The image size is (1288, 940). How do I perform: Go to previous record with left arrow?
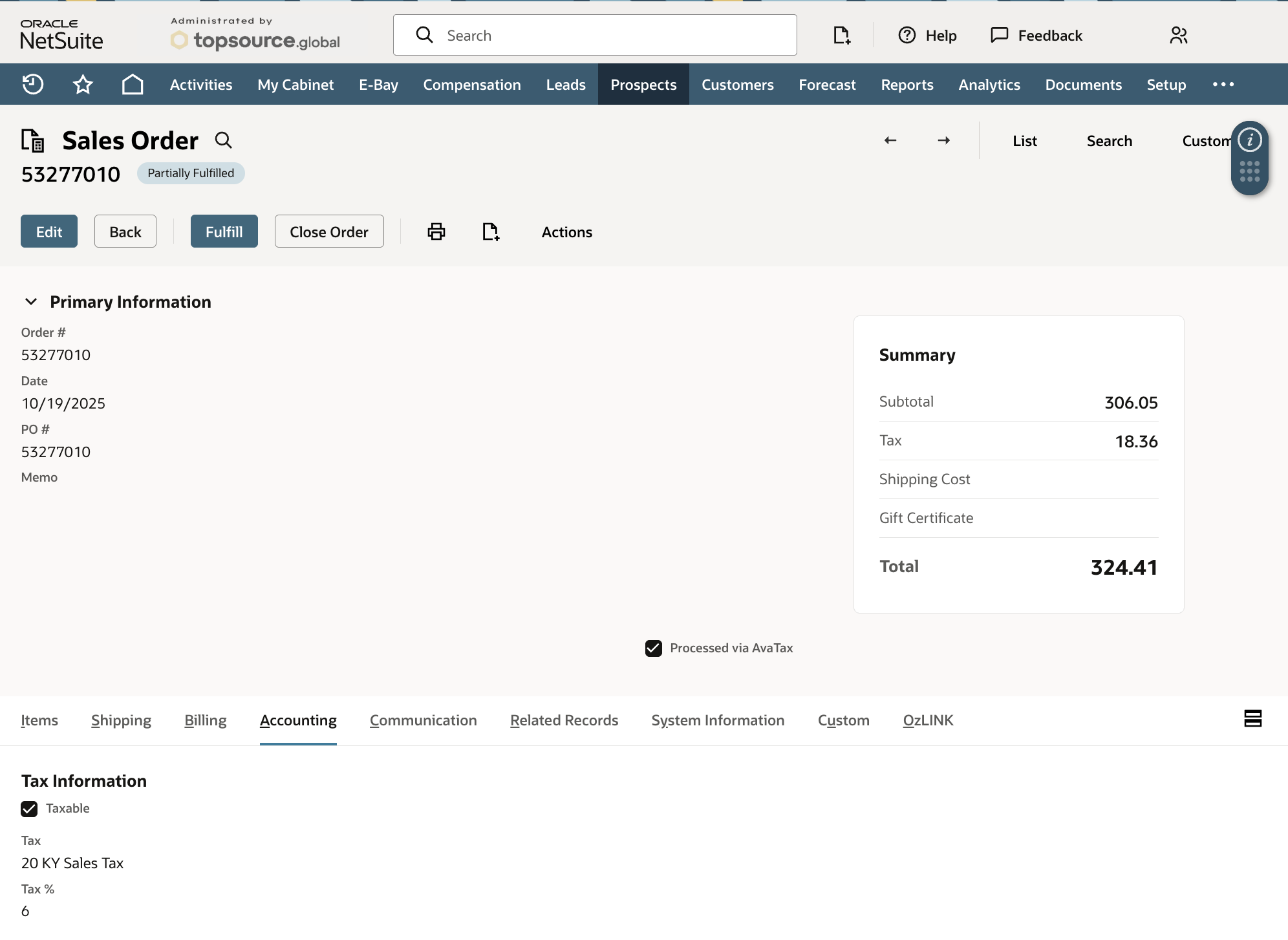click(x=890, y=140)
